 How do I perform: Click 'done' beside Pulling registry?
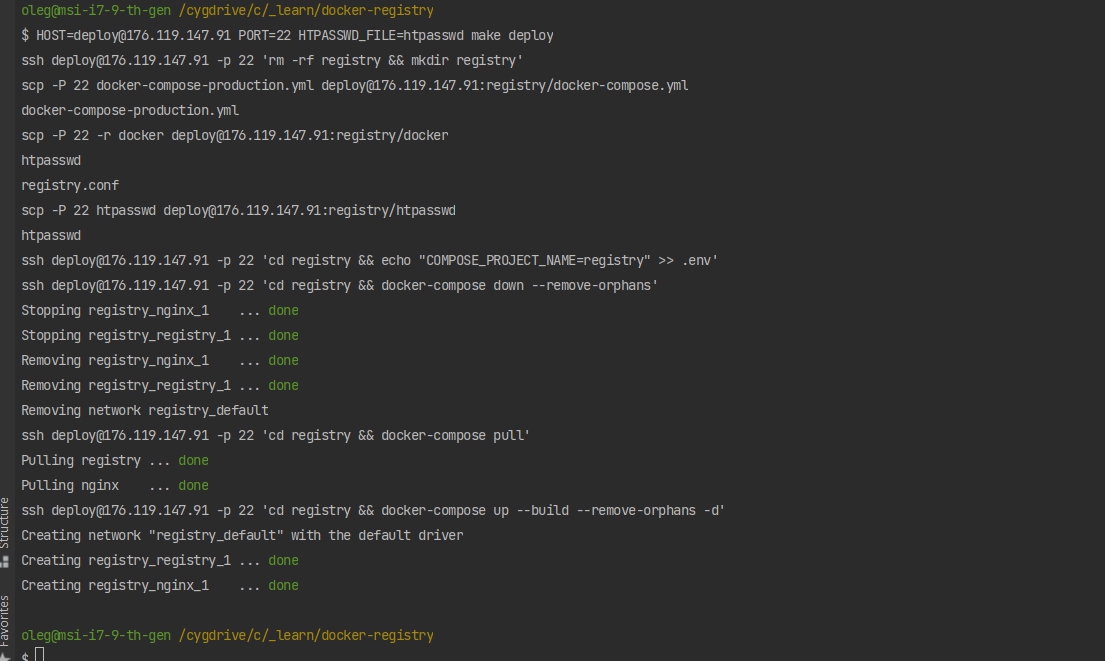tap(193, 460)
